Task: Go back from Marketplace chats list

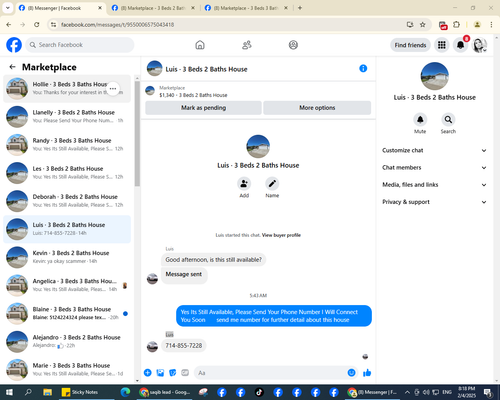Action: pos(12,67)
